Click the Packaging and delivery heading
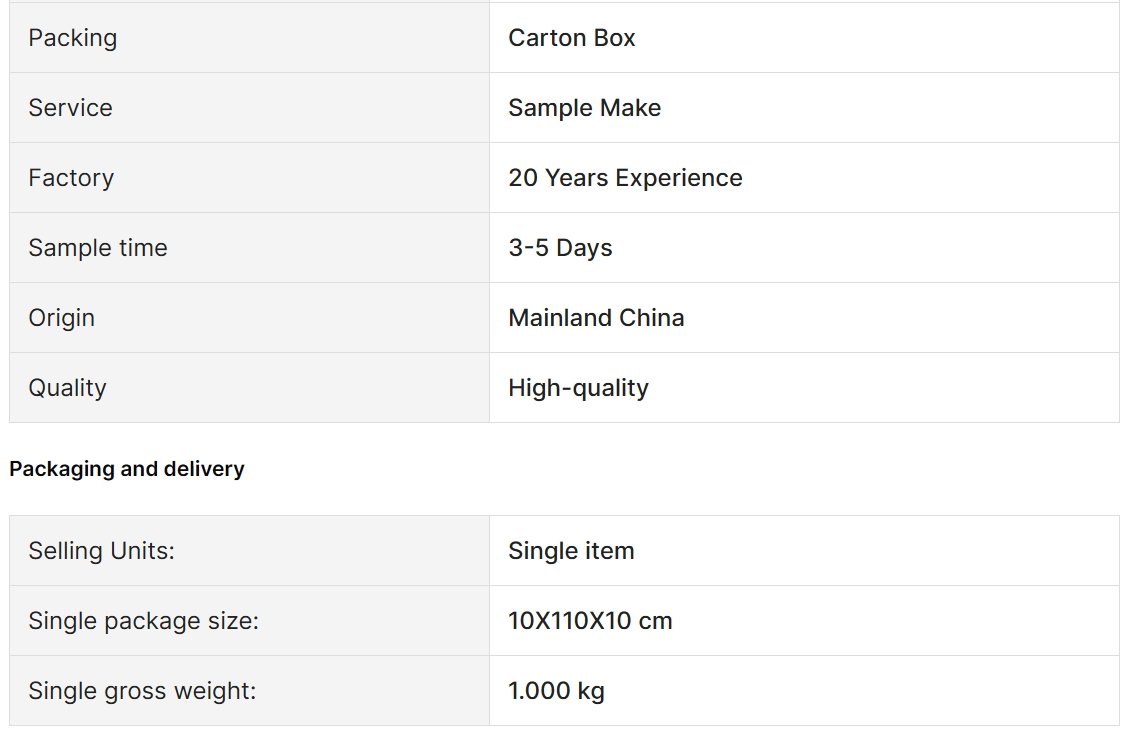 point(127,469)
